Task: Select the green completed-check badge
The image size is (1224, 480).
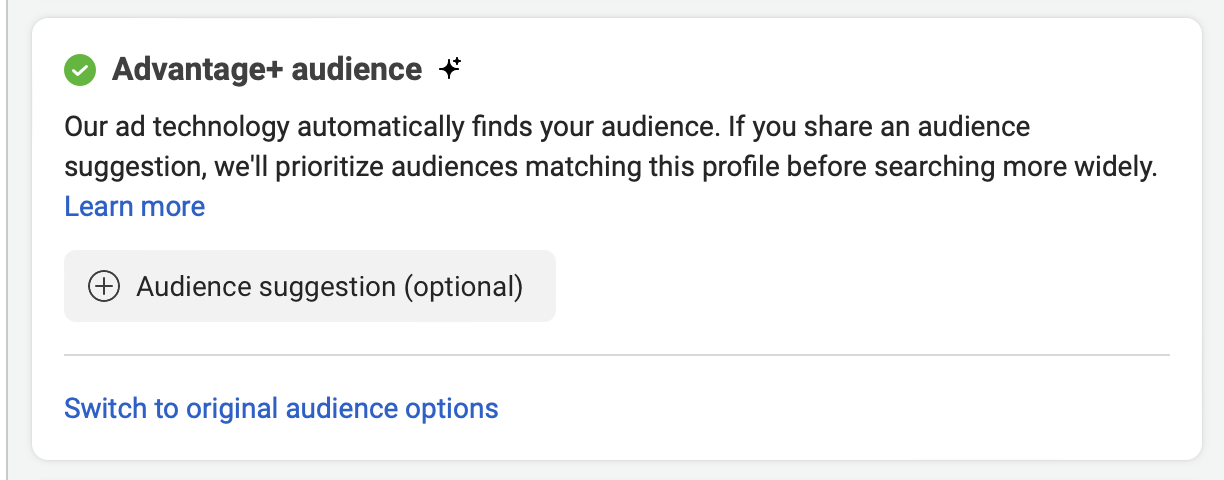Action: [x=80, y=70]
